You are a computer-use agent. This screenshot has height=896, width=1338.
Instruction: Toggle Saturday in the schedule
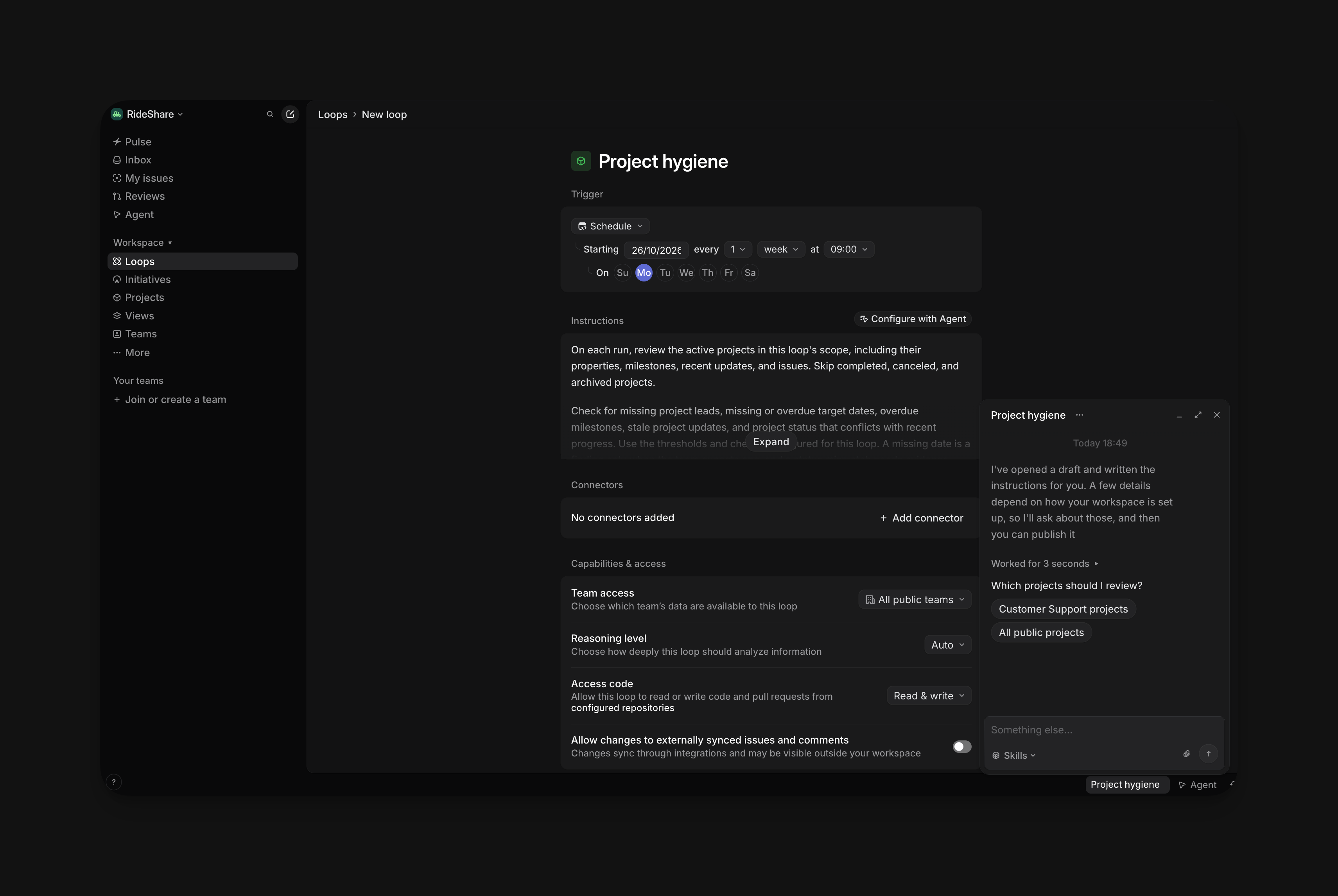point(750,273)
